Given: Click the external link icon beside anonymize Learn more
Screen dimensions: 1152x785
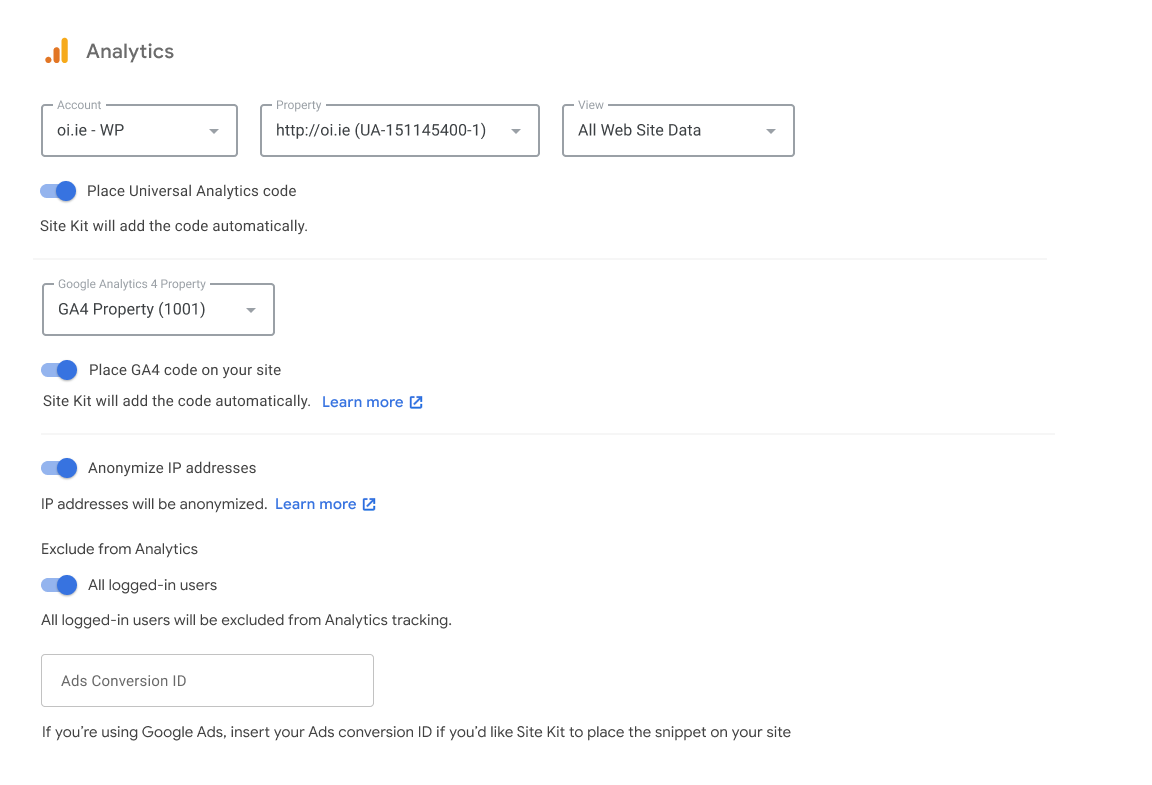Looking at the screenshot, I should (x=369, y=504).
